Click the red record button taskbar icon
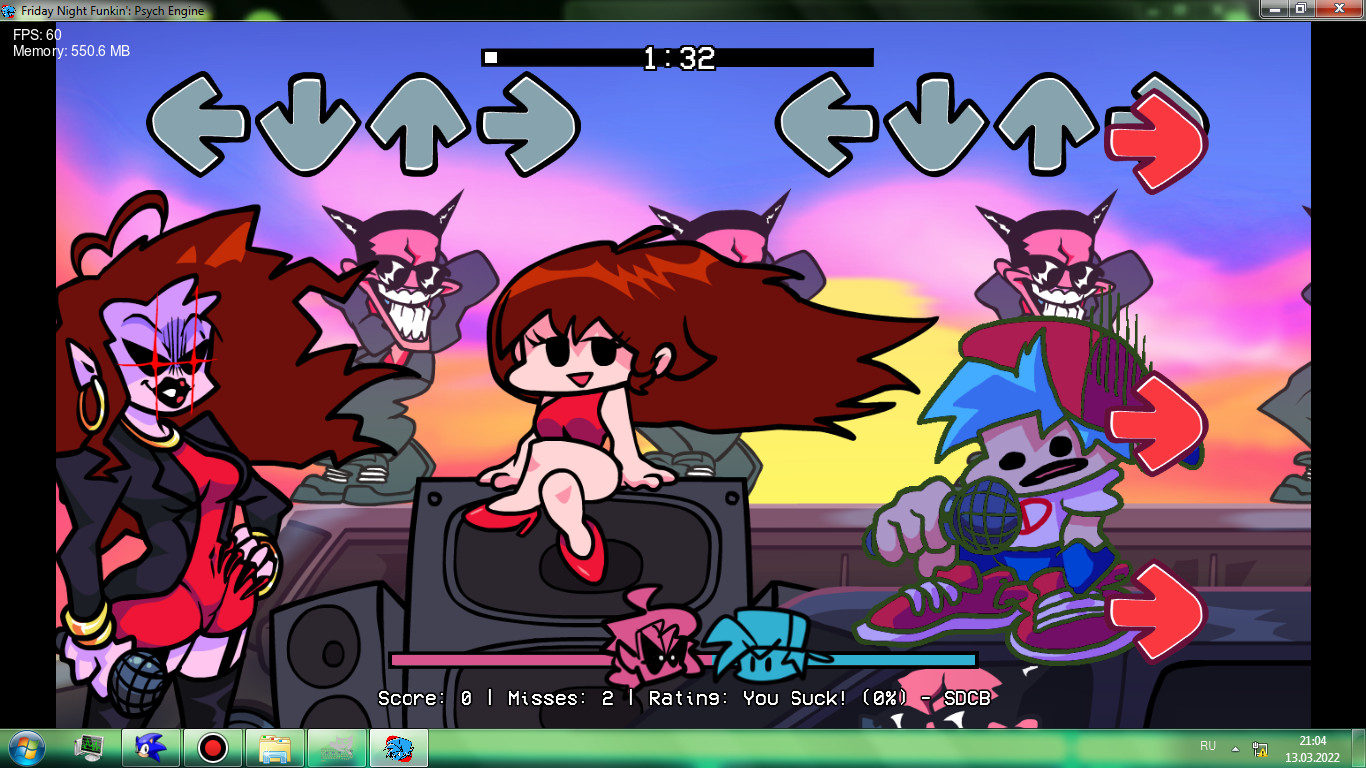1366x768 pixels. pyautogui.click(x=212, y=747)
